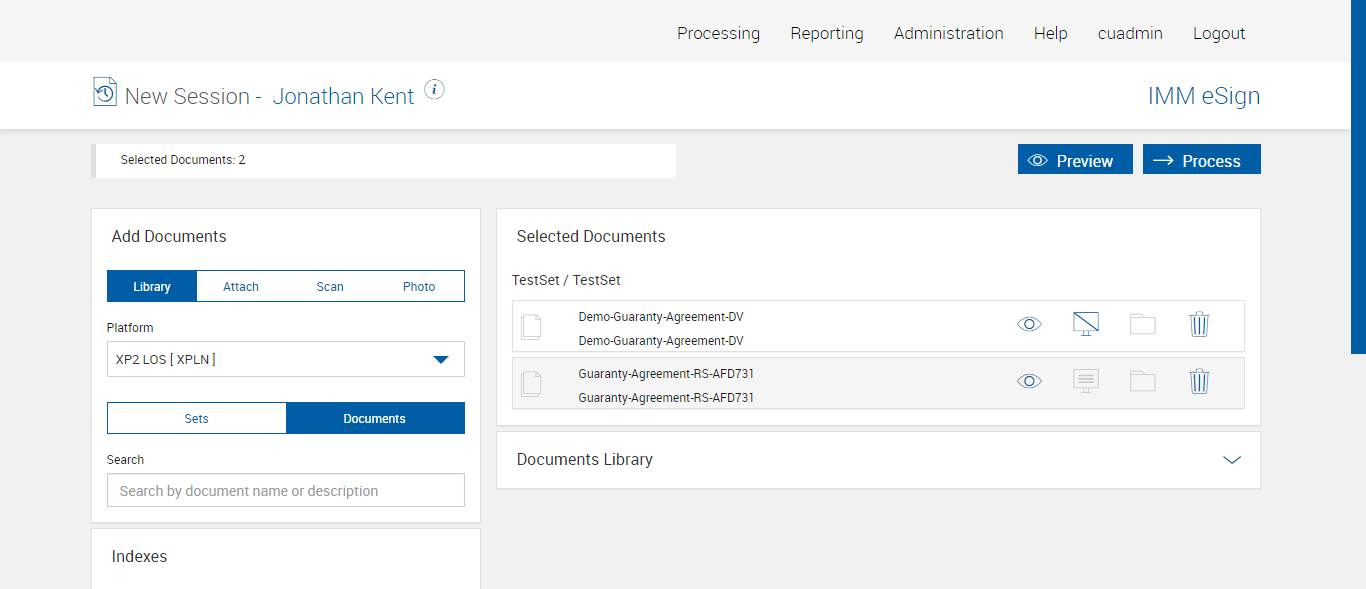Viewport: 1366px width, 589px height.
Task: Click the document search field
Action: pyautogui.click(x=286, y=491)
